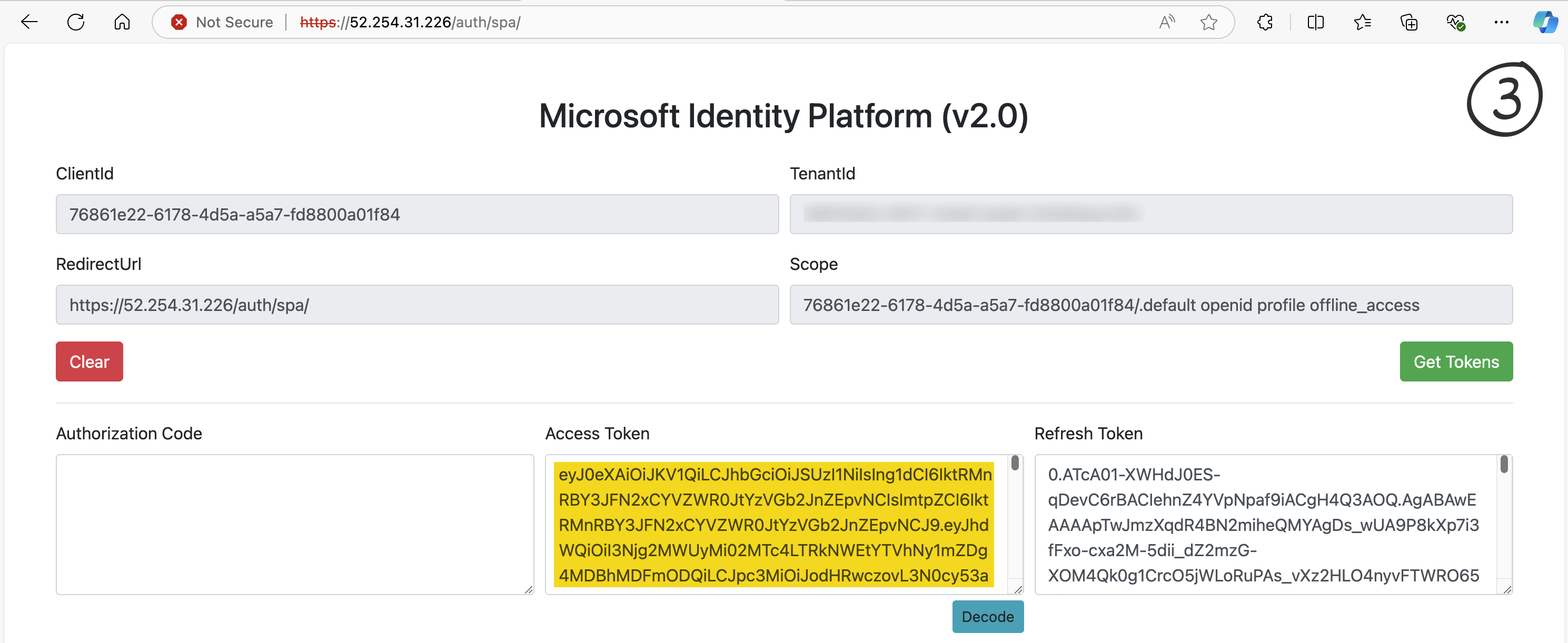Screen dimensions: 1568x643
Task: Click the Access Token label
Action: click(x=597, y=434)
